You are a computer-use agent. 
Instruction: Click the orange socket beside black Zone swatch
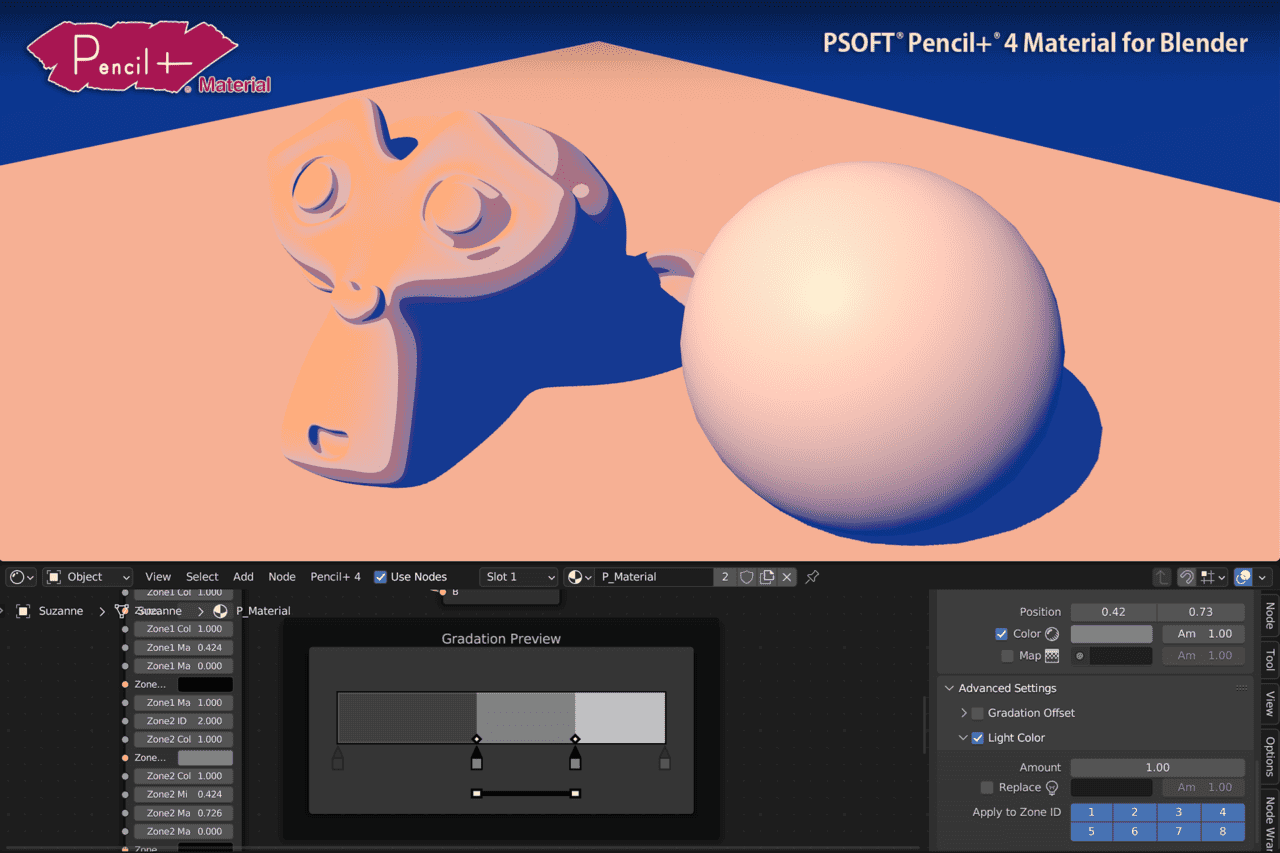coord(125,685)
